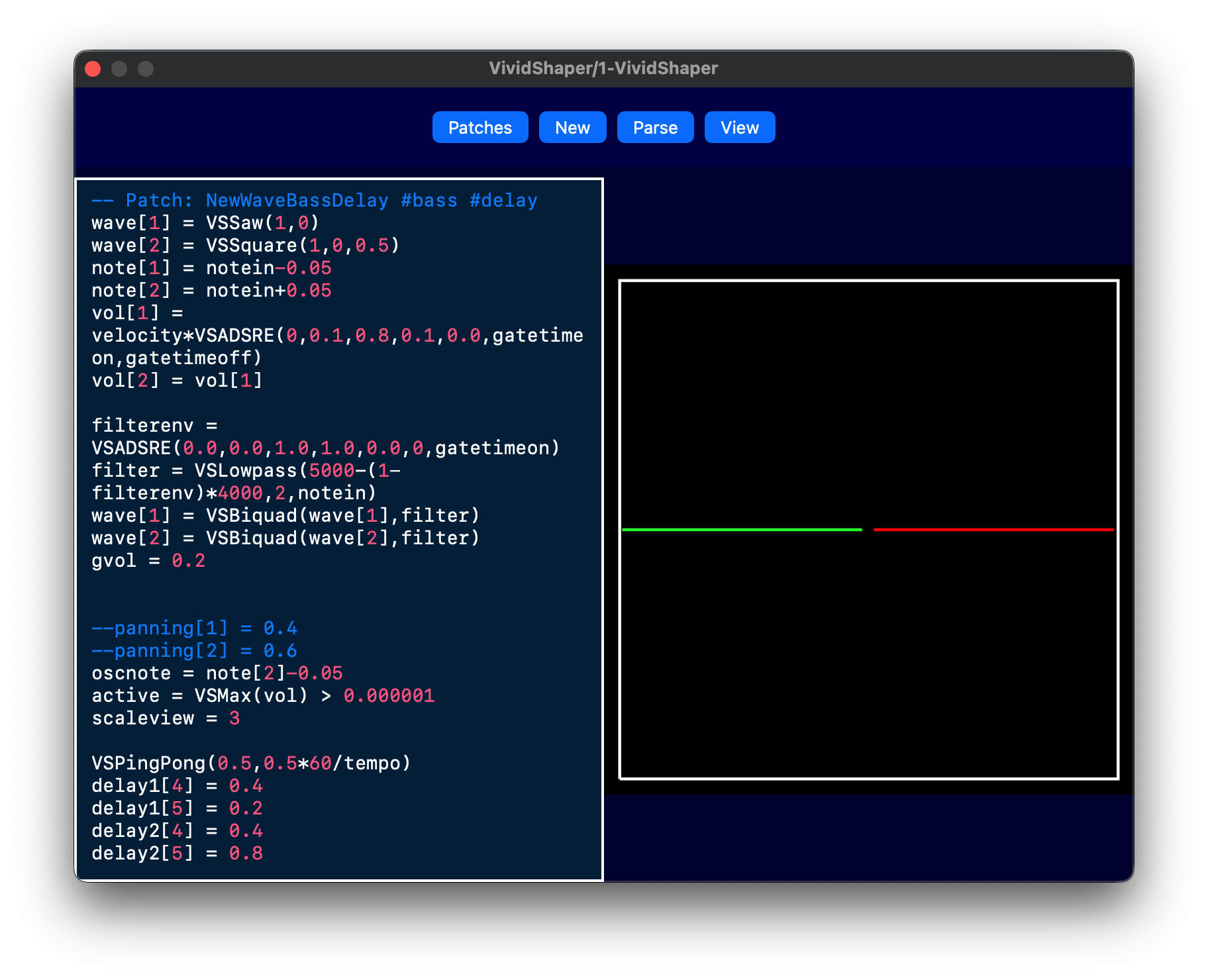1208x980 pixels.
Task: Click the scaleview = 3 line
Action: tap(166, 718)
